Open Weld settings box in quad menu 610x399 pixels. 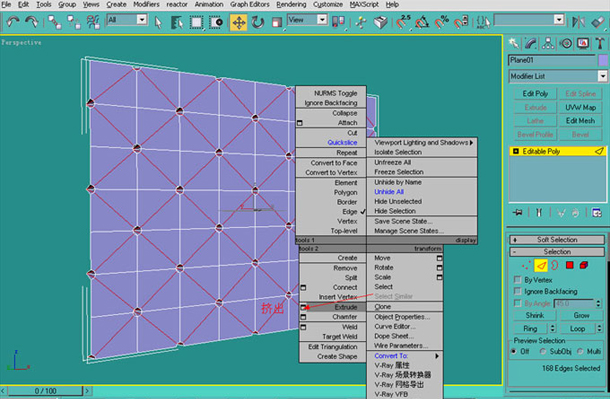[303, 327]
